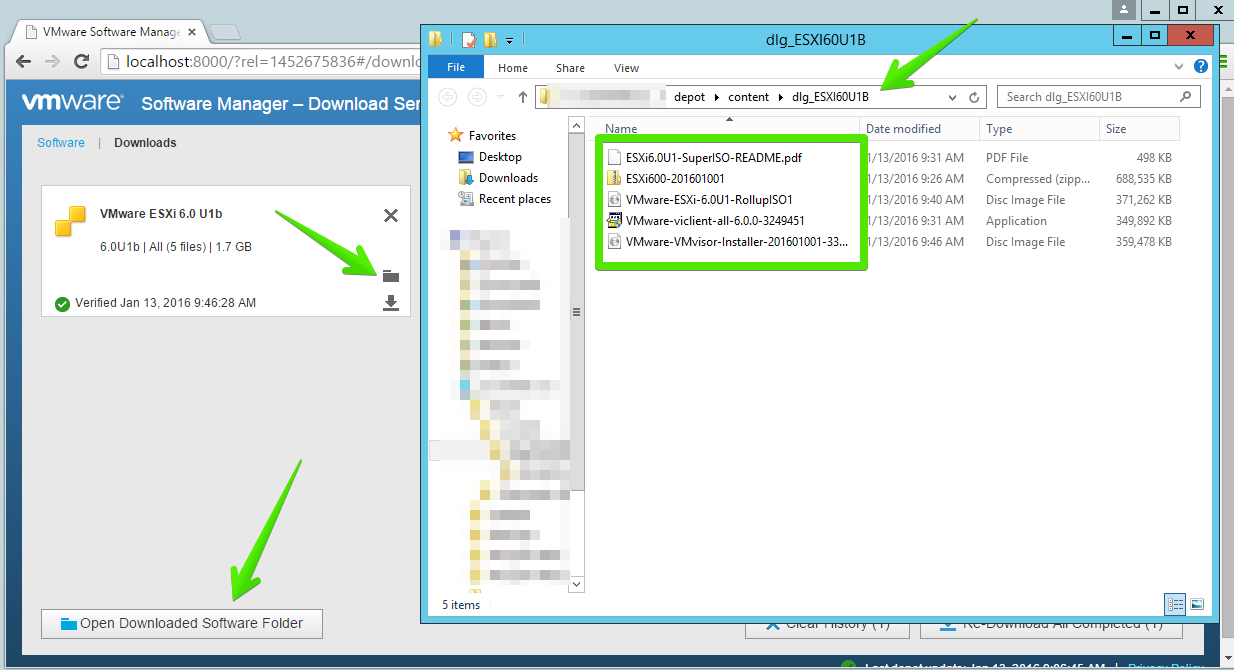Go up one folder level in Explorer
The image size is (1234, 670).
(x=522, y=97)
